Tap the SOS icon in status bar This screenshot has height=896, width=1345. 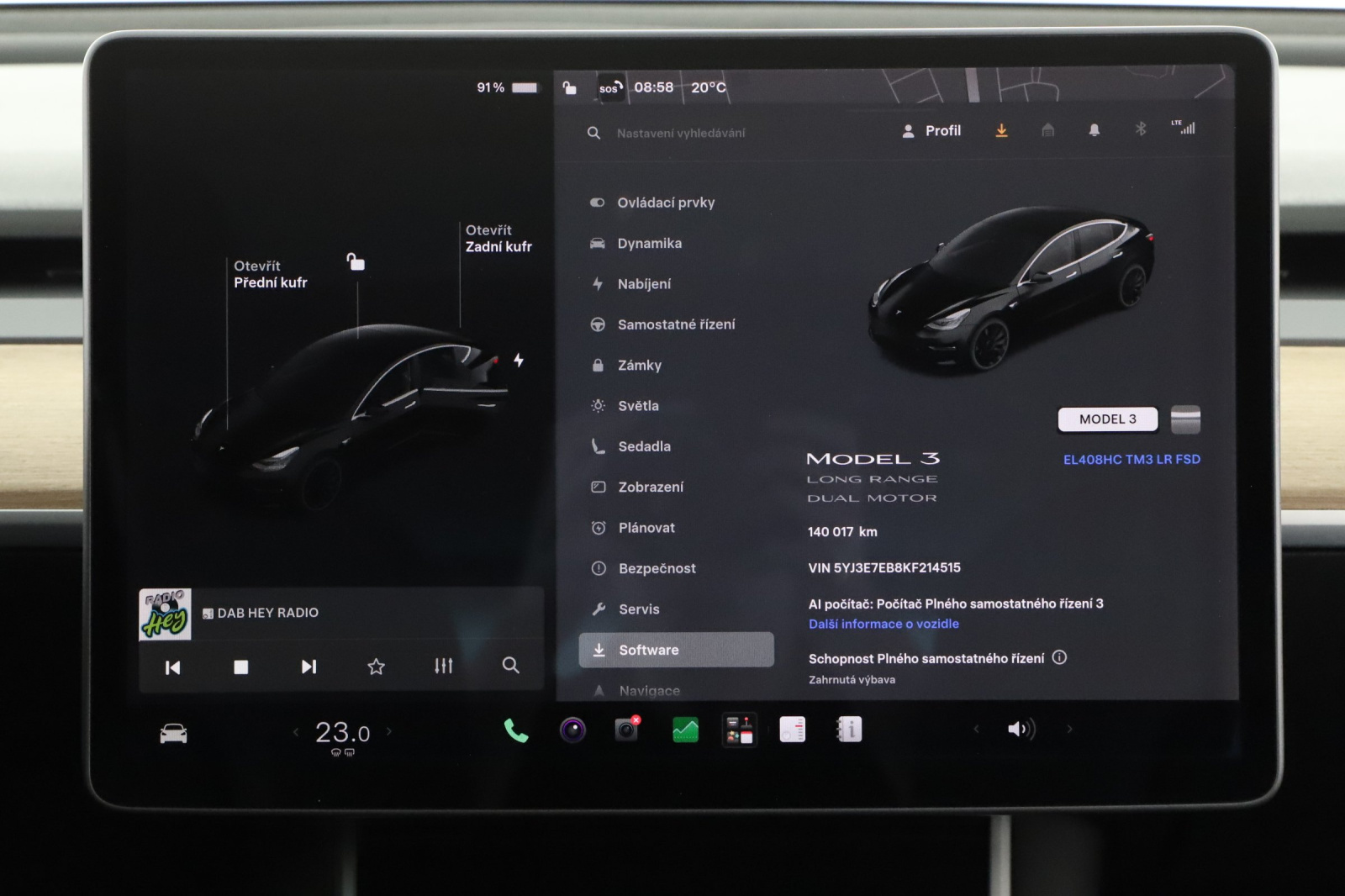[610, 87]
